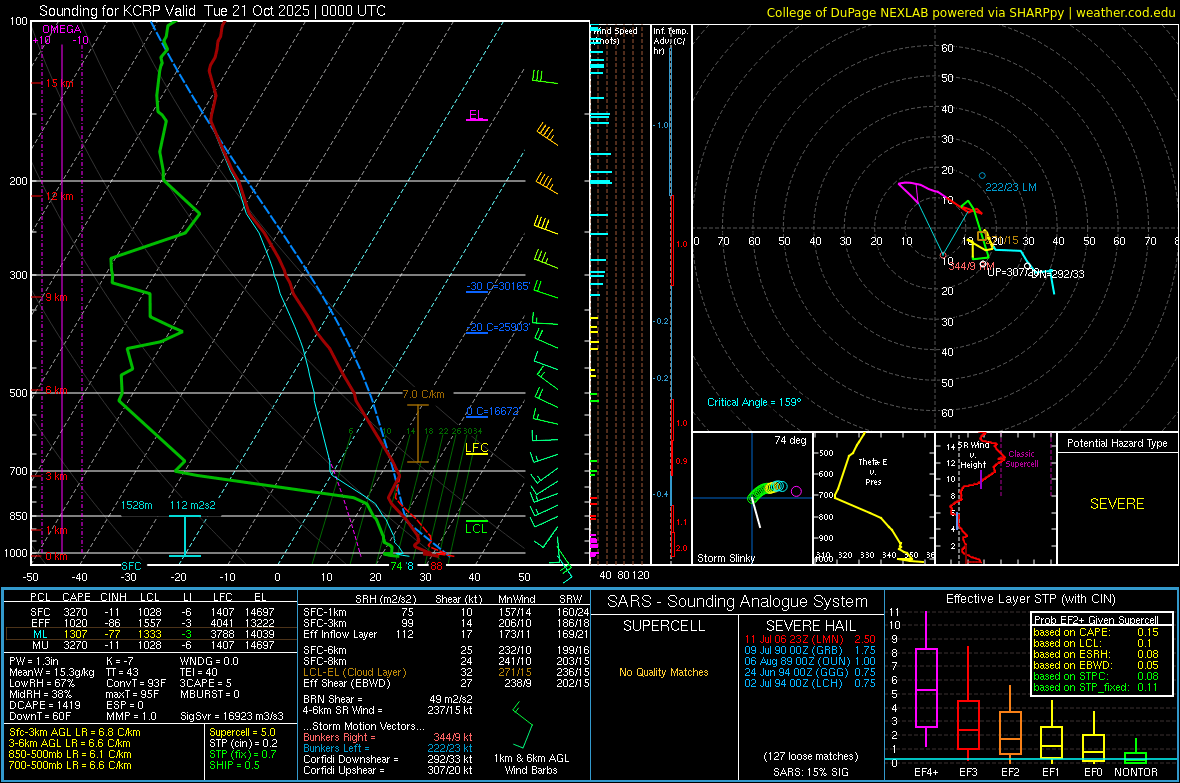Click "Critical Angle = 159°" on hodograph
This screenshot has width=1180, height=783.
pos(754,402)
